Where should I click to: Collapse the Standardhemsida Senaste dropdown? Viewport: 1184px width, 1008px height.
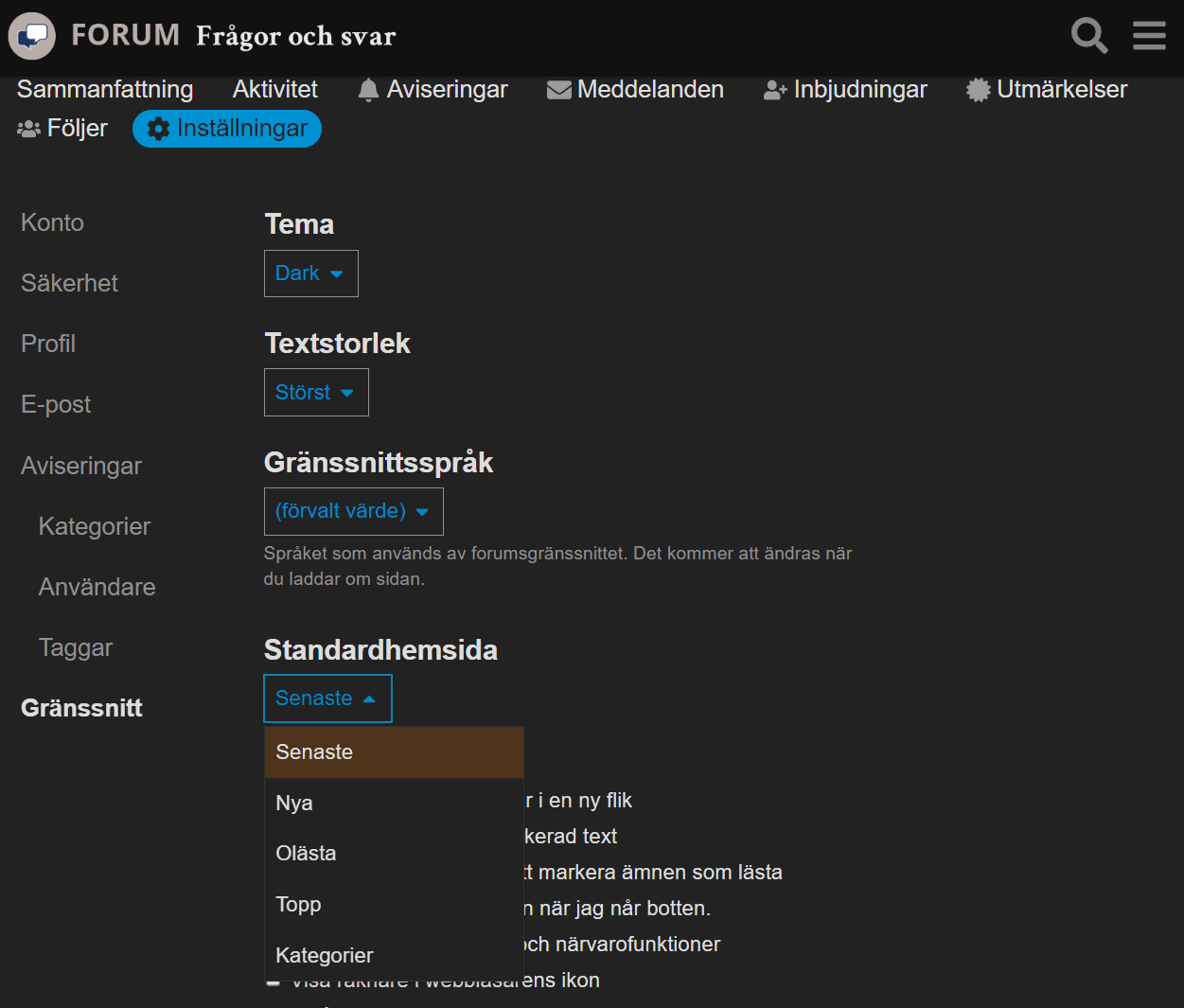[x=327, y=699]
